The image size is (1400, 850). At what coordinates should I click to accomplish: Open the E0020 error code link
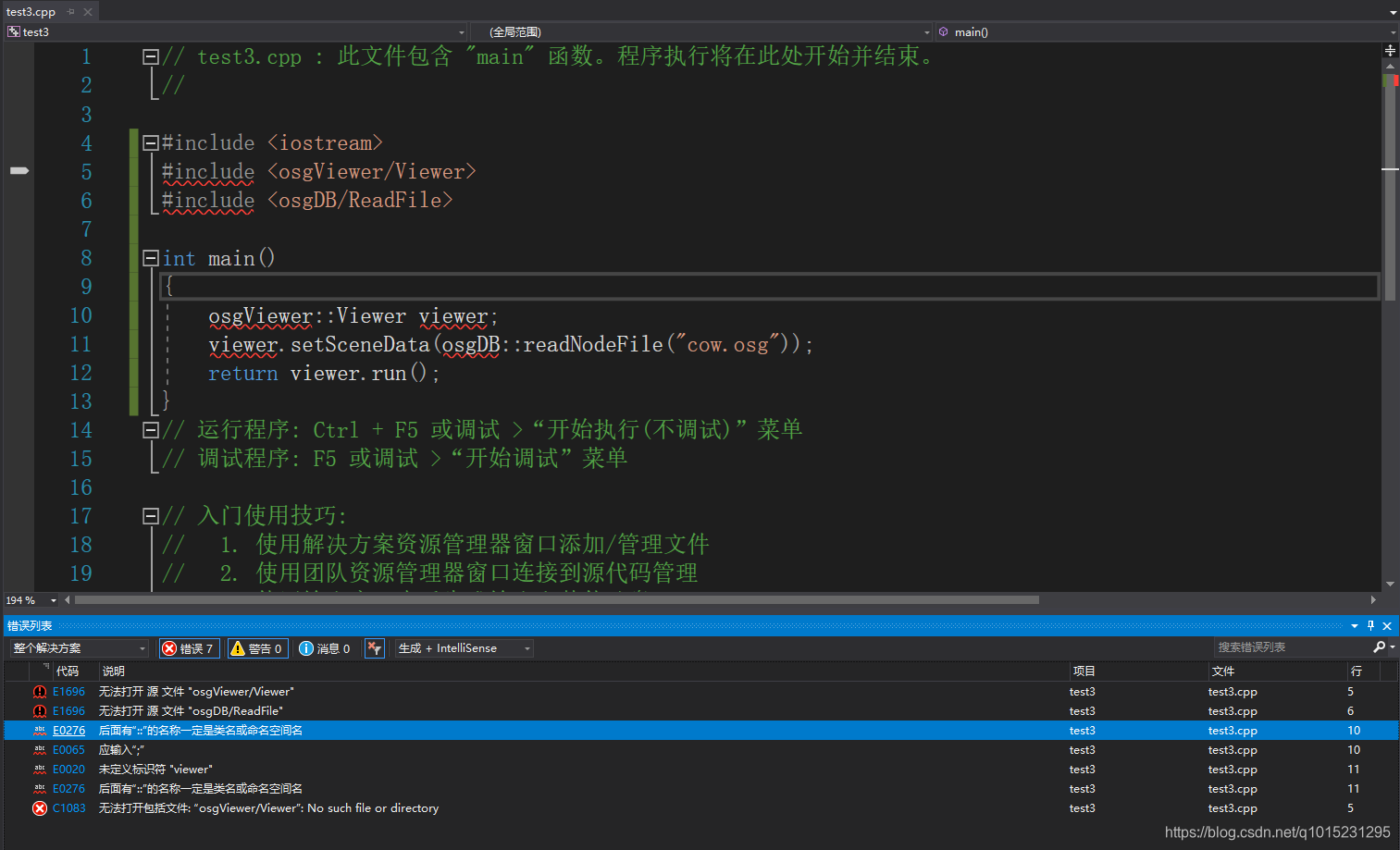[68, 770]
